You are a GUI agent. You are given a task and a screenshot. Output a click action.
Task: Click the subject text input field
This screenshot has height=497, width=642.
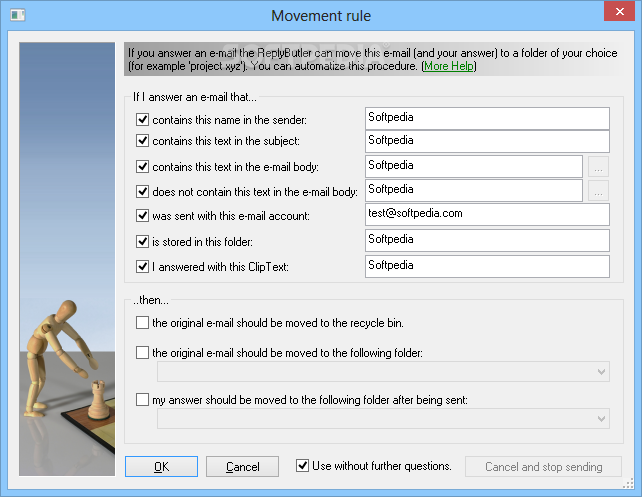pos(487,141)
